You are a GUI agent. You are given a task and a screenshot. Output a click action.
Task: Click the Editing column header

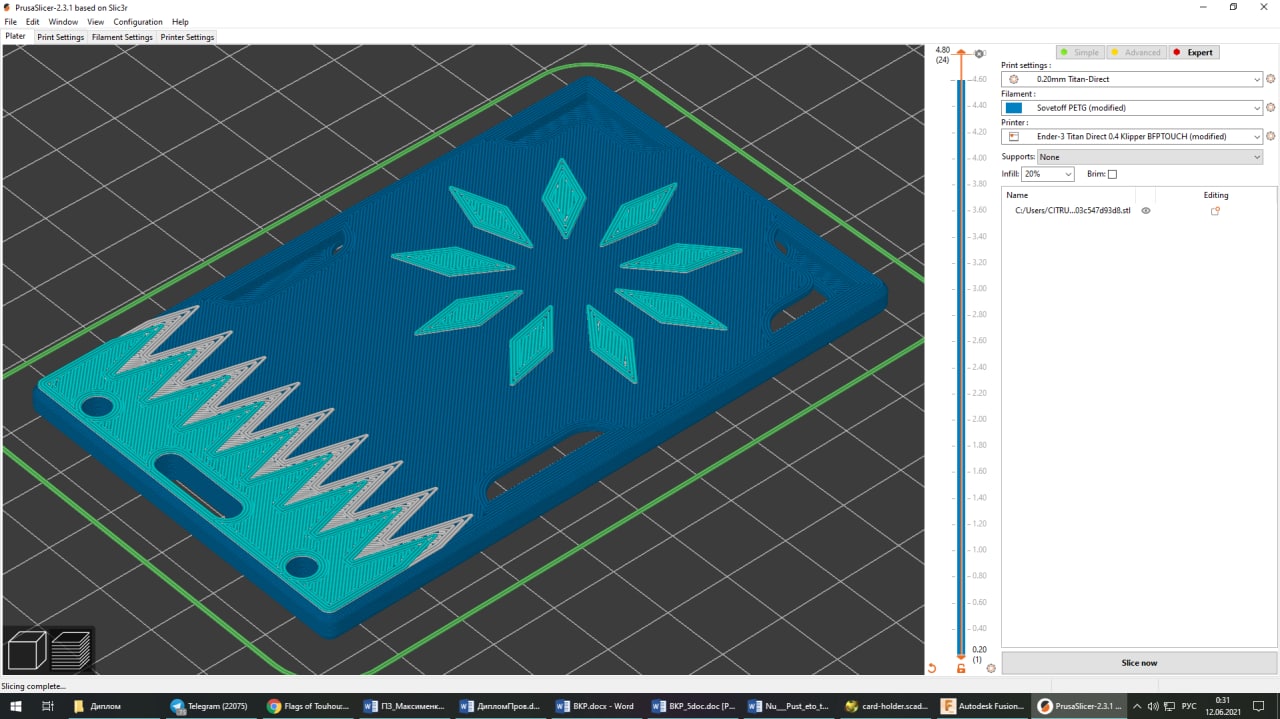coord(1216,195)
